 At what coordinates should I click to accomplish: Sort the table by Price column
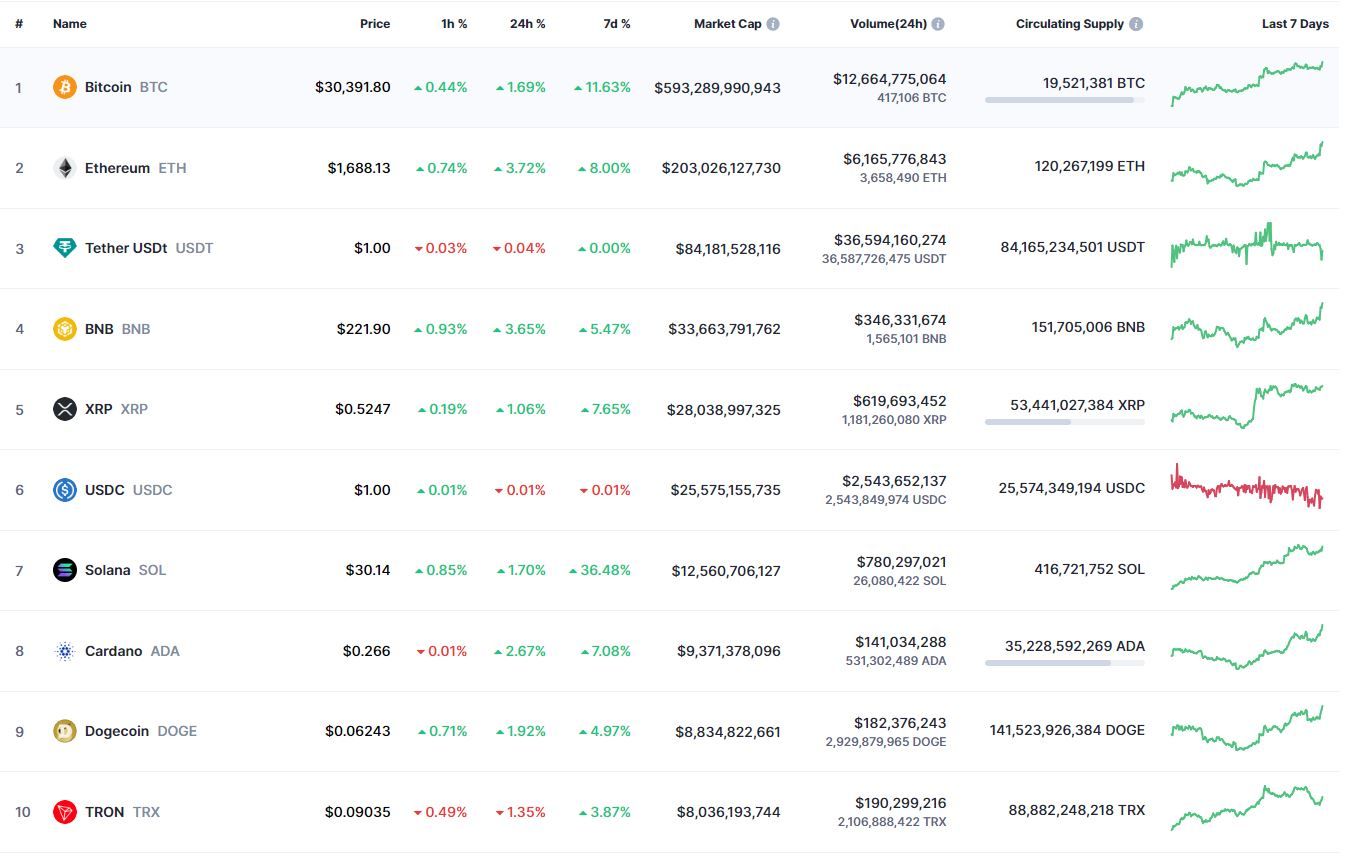375,24
